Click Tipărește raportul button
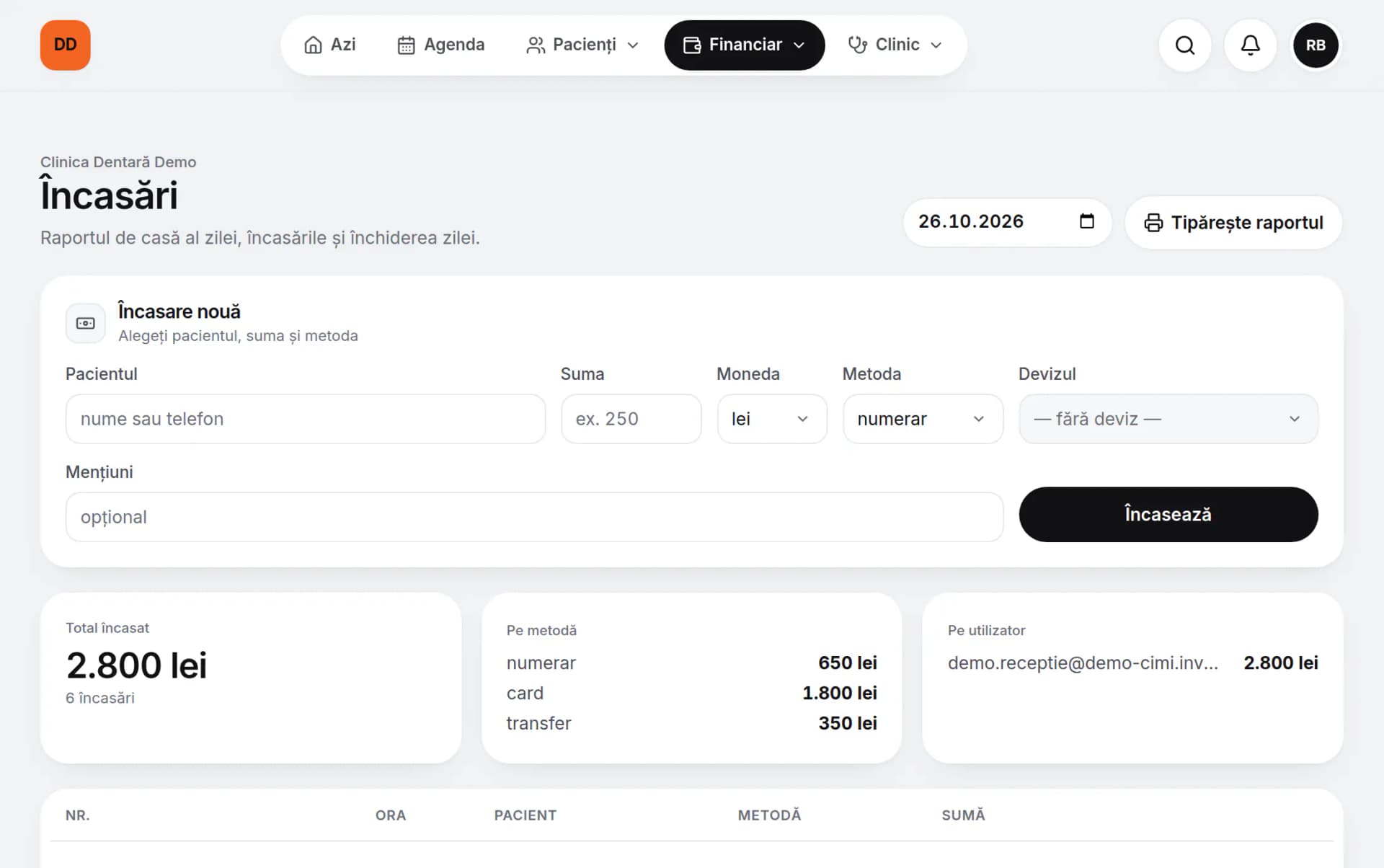Screen dimensions: 1384x868 point(1233,223)
